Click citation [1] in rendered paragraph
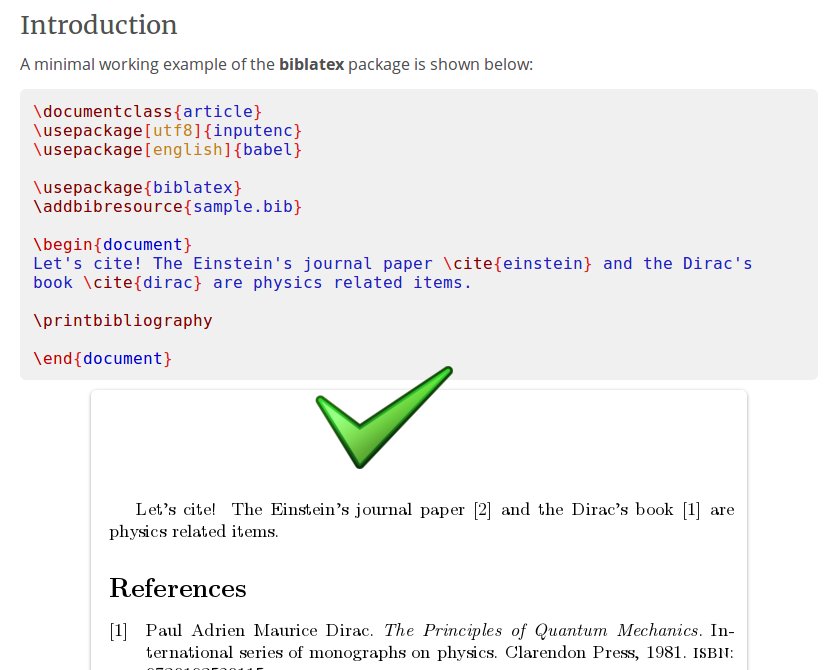Viewport: 825px width, 670px height. point(691,510)
